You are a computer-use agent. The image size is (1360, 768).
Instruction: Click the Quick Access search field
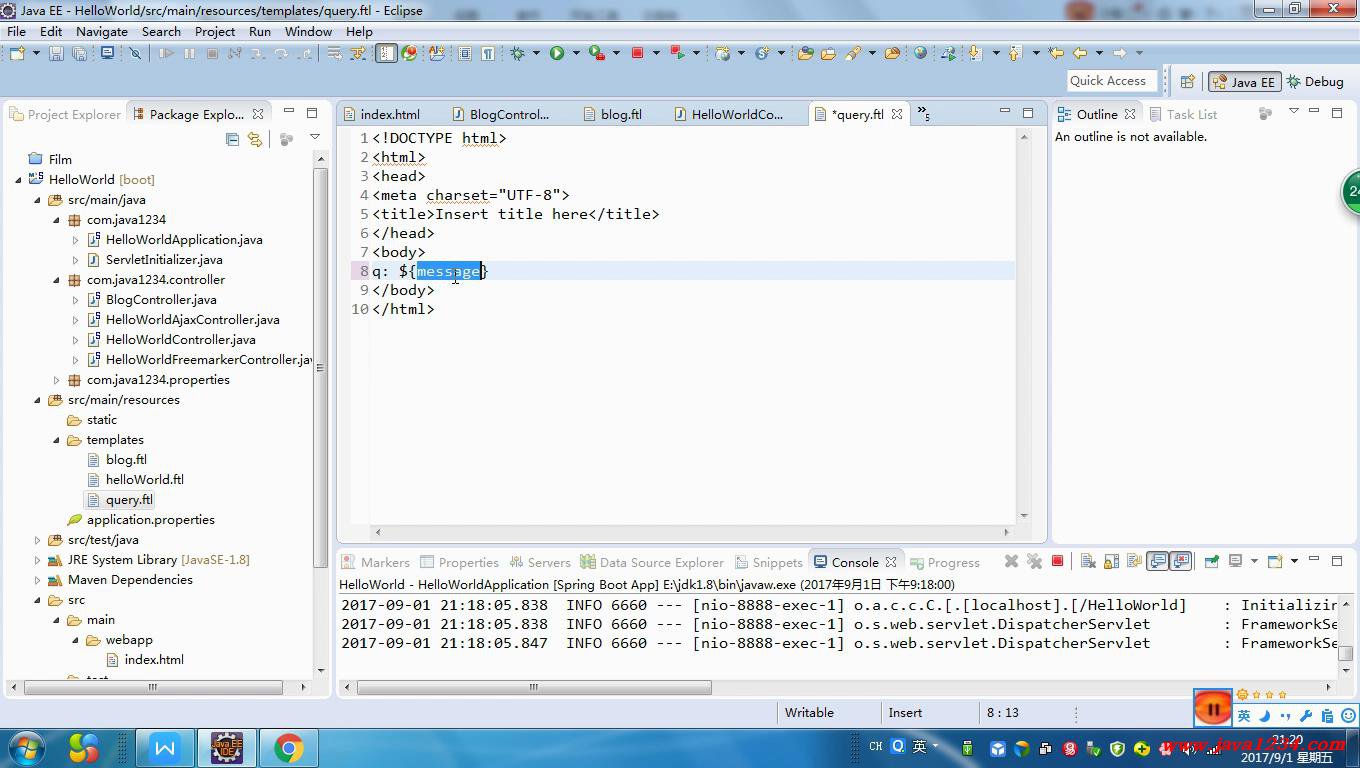click(x=1110, y=81)
